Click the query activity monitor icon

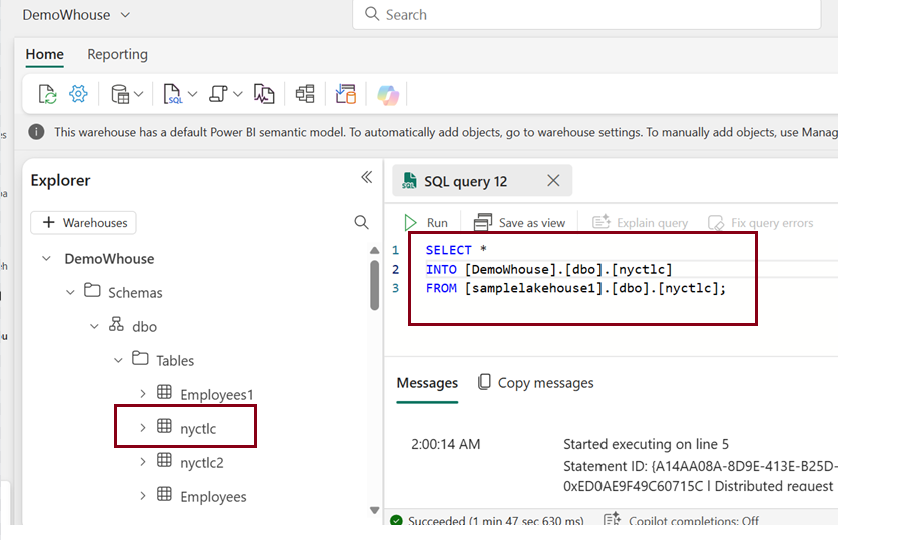264,94
